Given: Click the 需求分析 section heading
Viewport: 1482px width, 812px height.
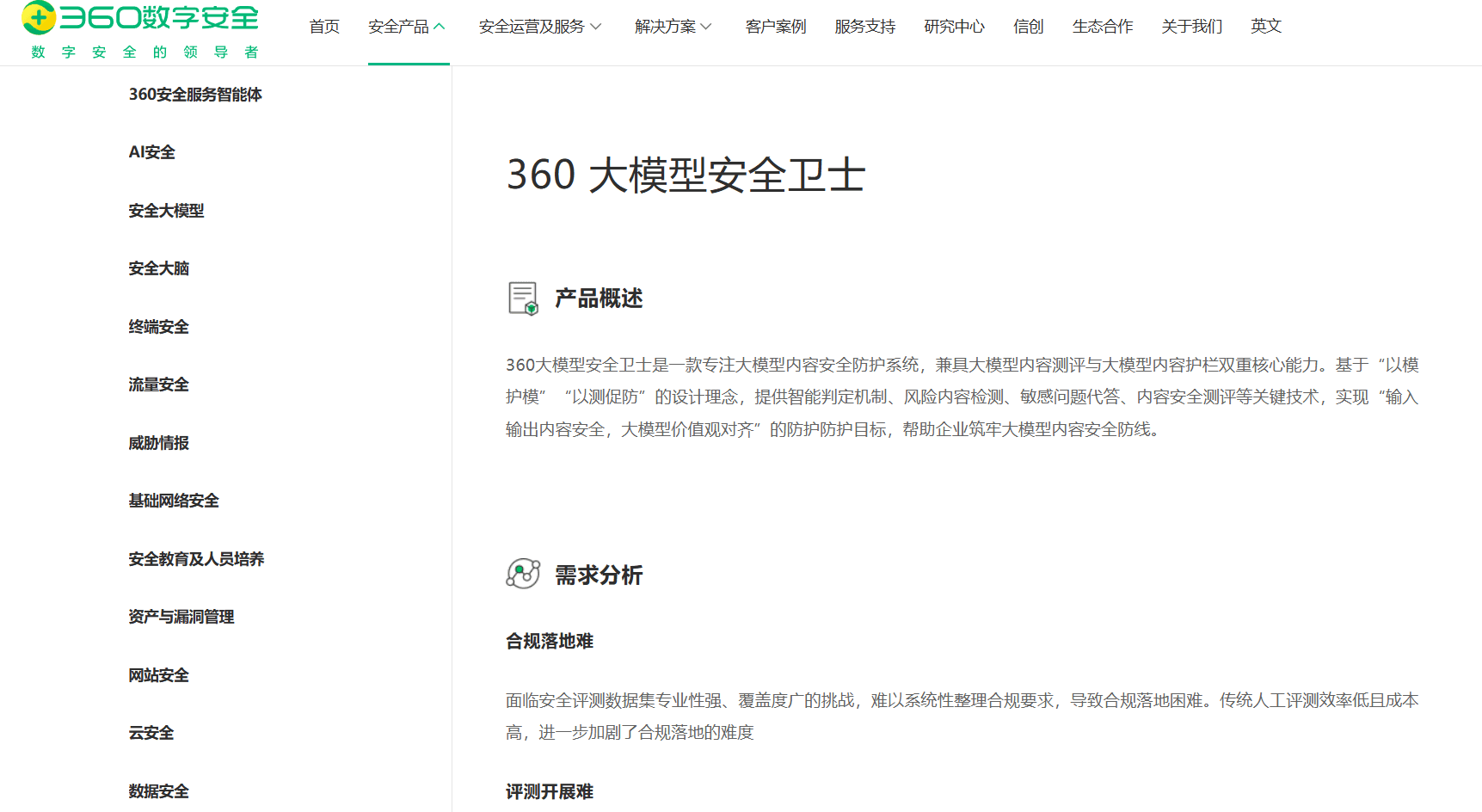Looking at the screenshot, I should point(599,575).
